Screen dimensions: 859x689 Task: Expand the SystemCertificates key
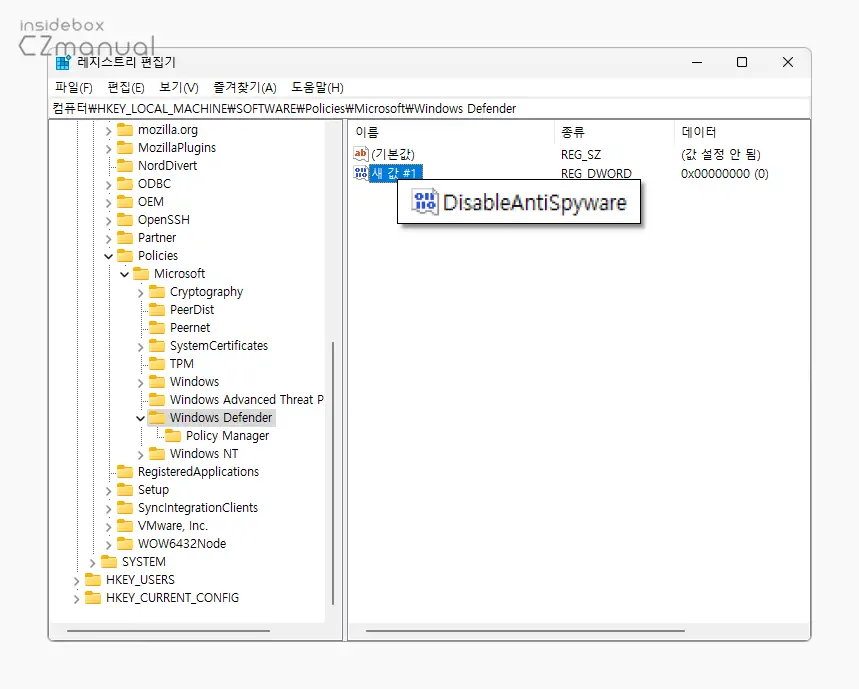(140, 347)
